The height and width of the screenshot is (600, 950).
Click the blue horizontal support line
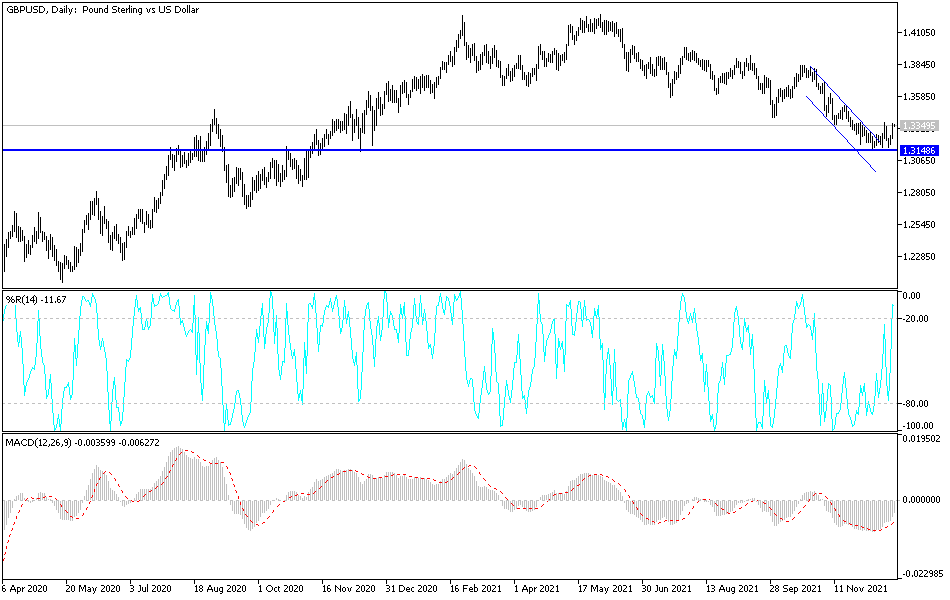450,149
